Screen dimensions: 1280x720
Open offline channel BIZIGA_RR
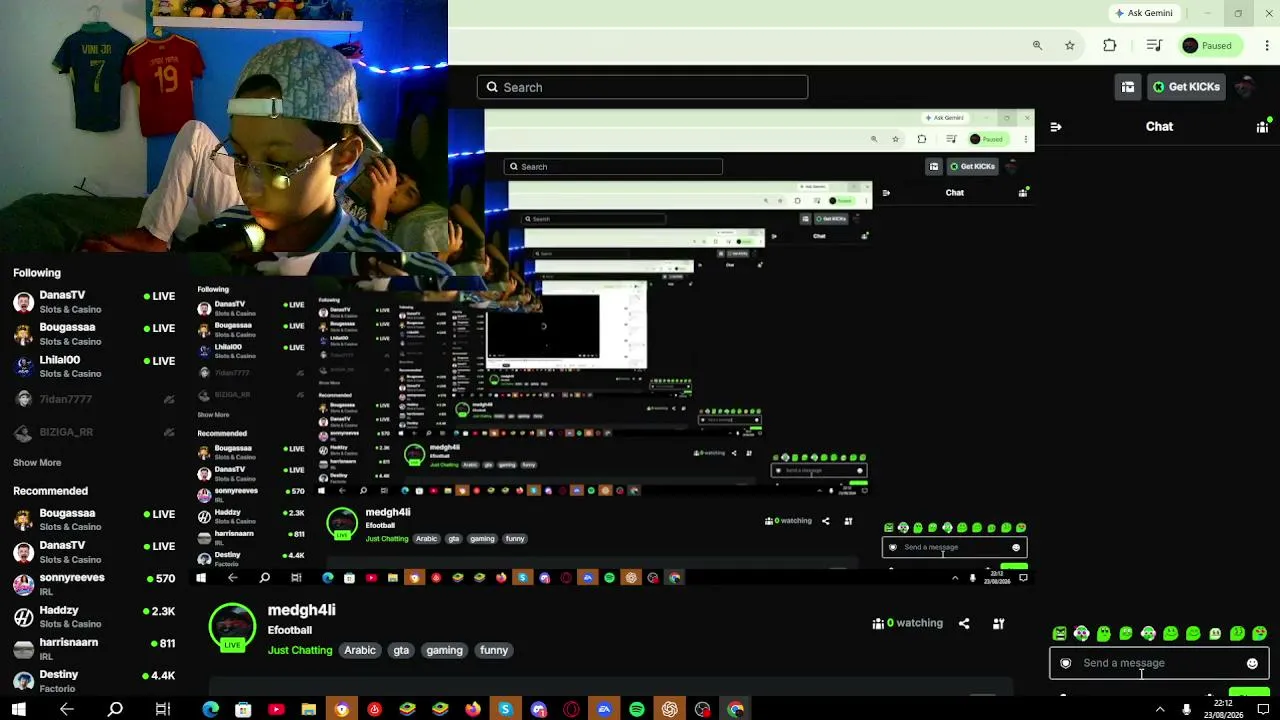(x=94, y=432)
